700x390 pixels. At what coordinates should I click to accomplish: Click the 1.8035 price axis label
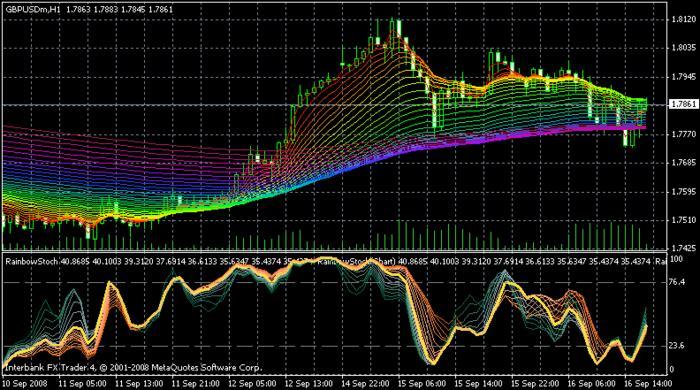[x=683, y=48]
